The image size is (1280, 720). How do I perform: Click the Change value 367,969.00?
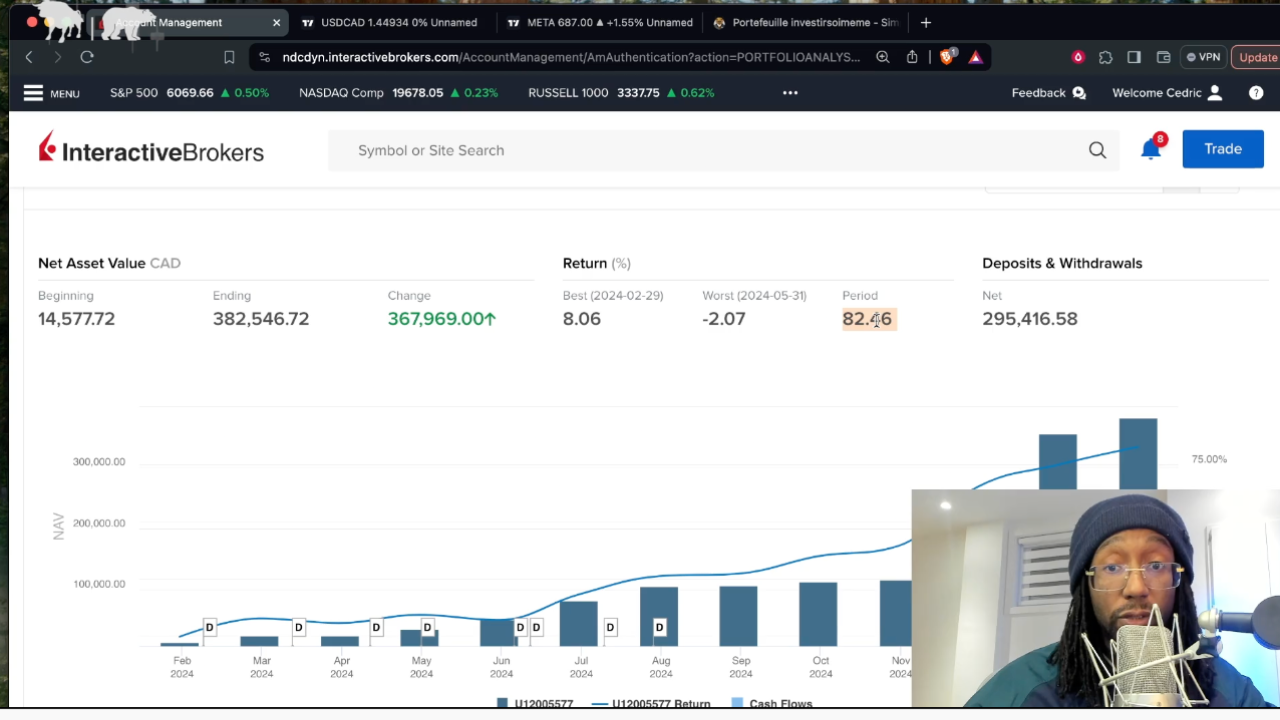[442, 319]
